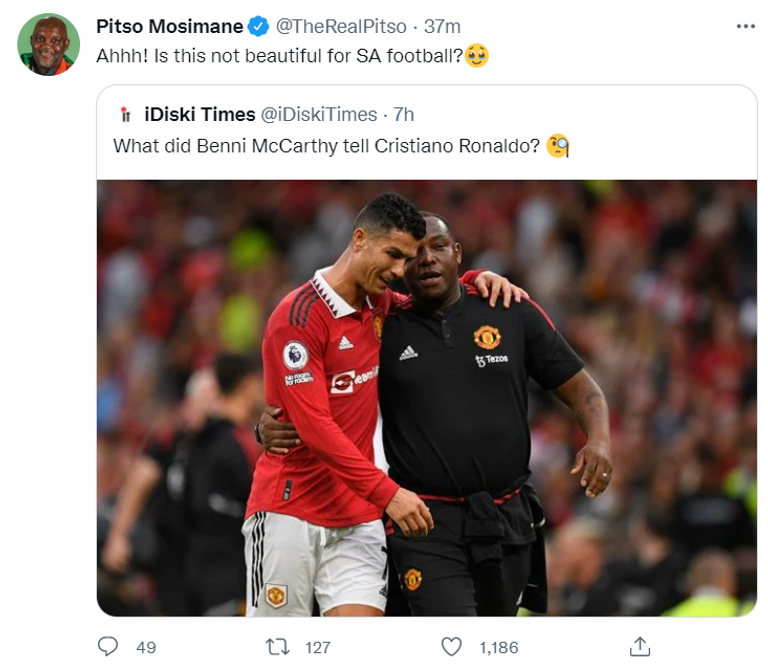Open Pitso Mosimane's profile avatar
This screenshot has width=768, height=670.
[48, 45]
